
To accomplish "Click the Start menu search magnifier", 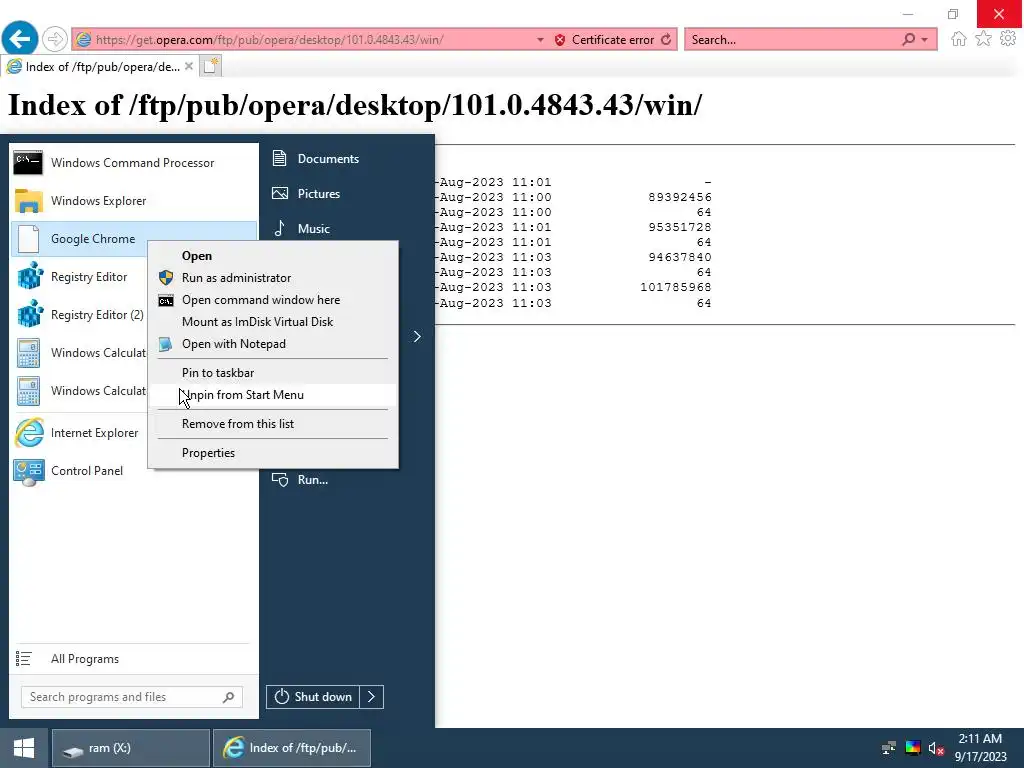I will click(229, 697).
